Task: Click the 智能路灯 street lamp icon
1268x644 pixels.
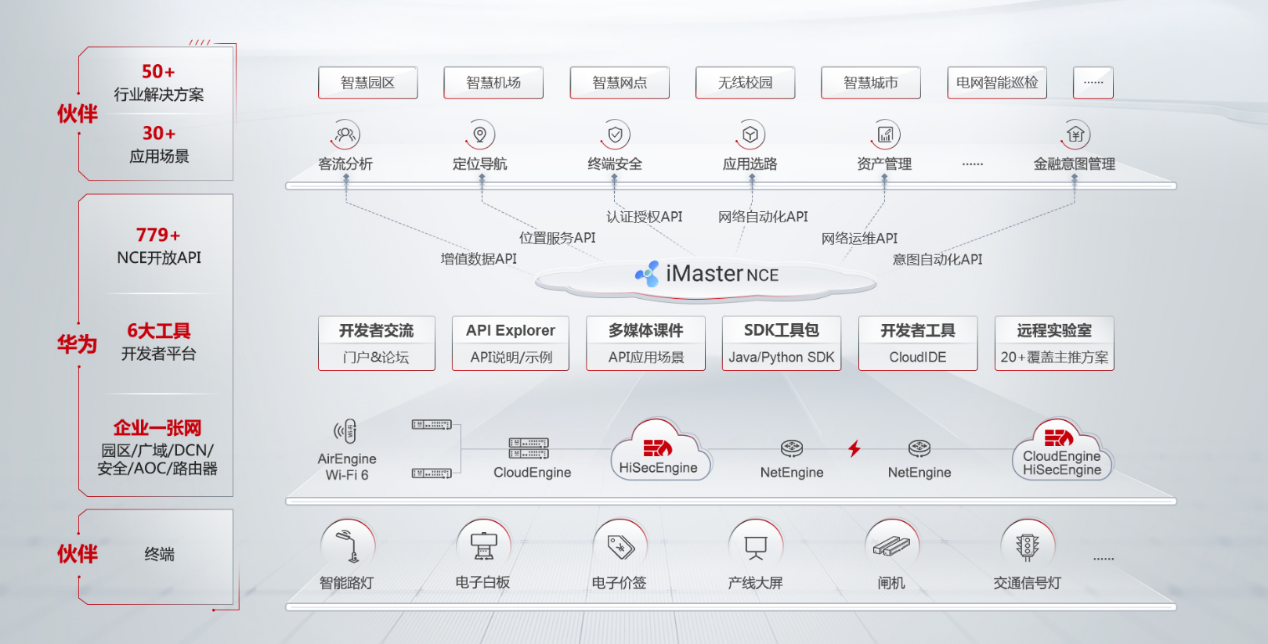Action: point(348,546)
